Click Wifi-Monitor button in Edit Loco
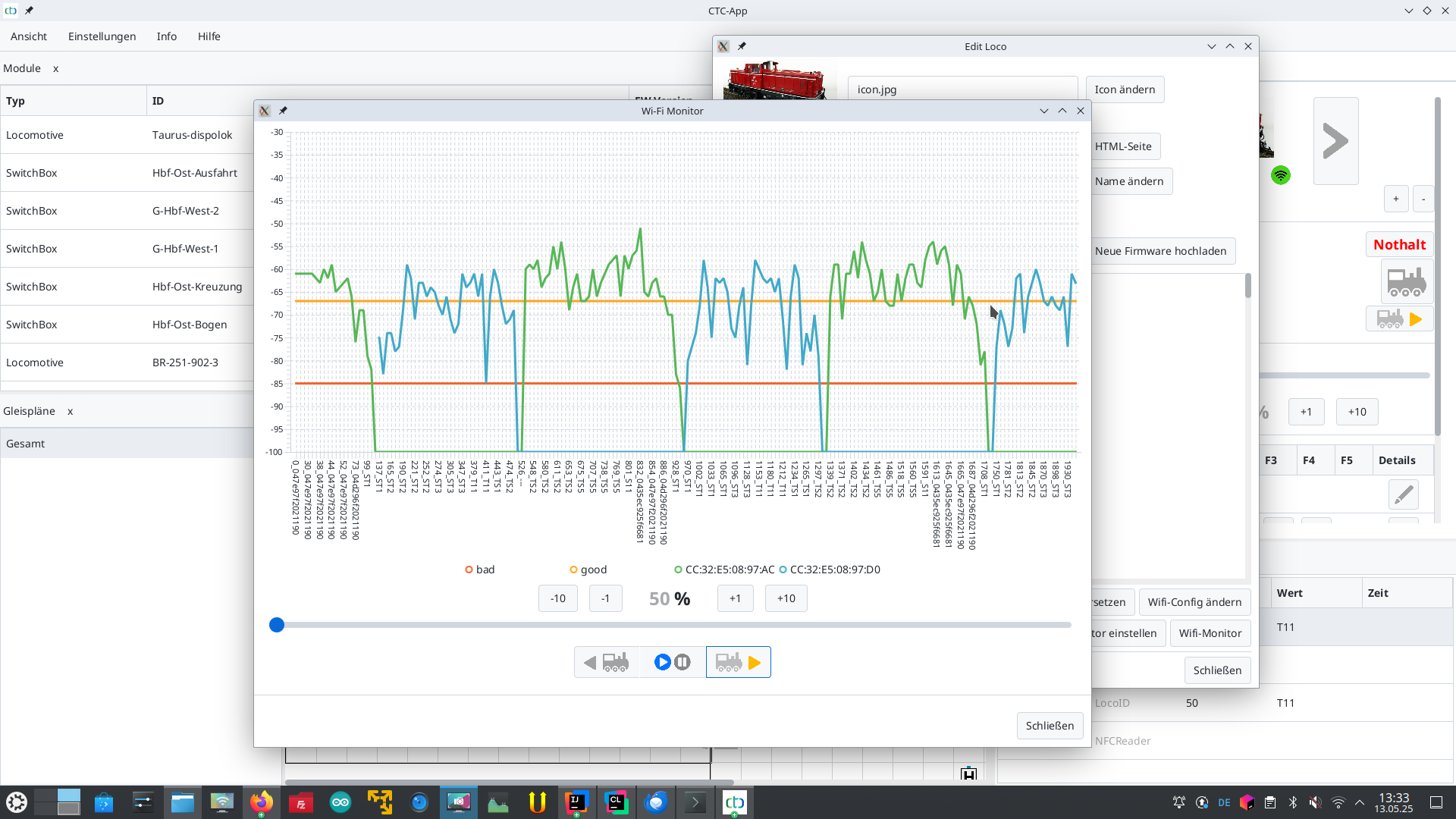1456x819 pixels. pos(1210,633)
